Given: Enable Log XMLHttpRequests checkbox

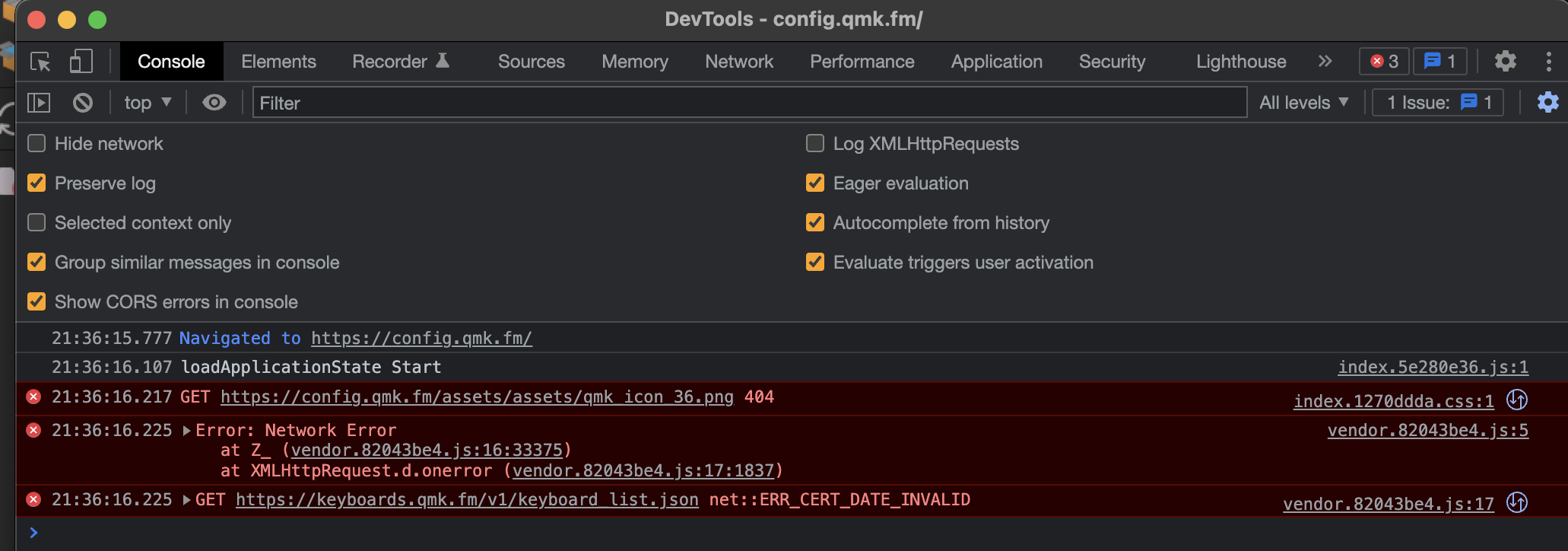Looking at the screenshot, I should pos(815,143).
